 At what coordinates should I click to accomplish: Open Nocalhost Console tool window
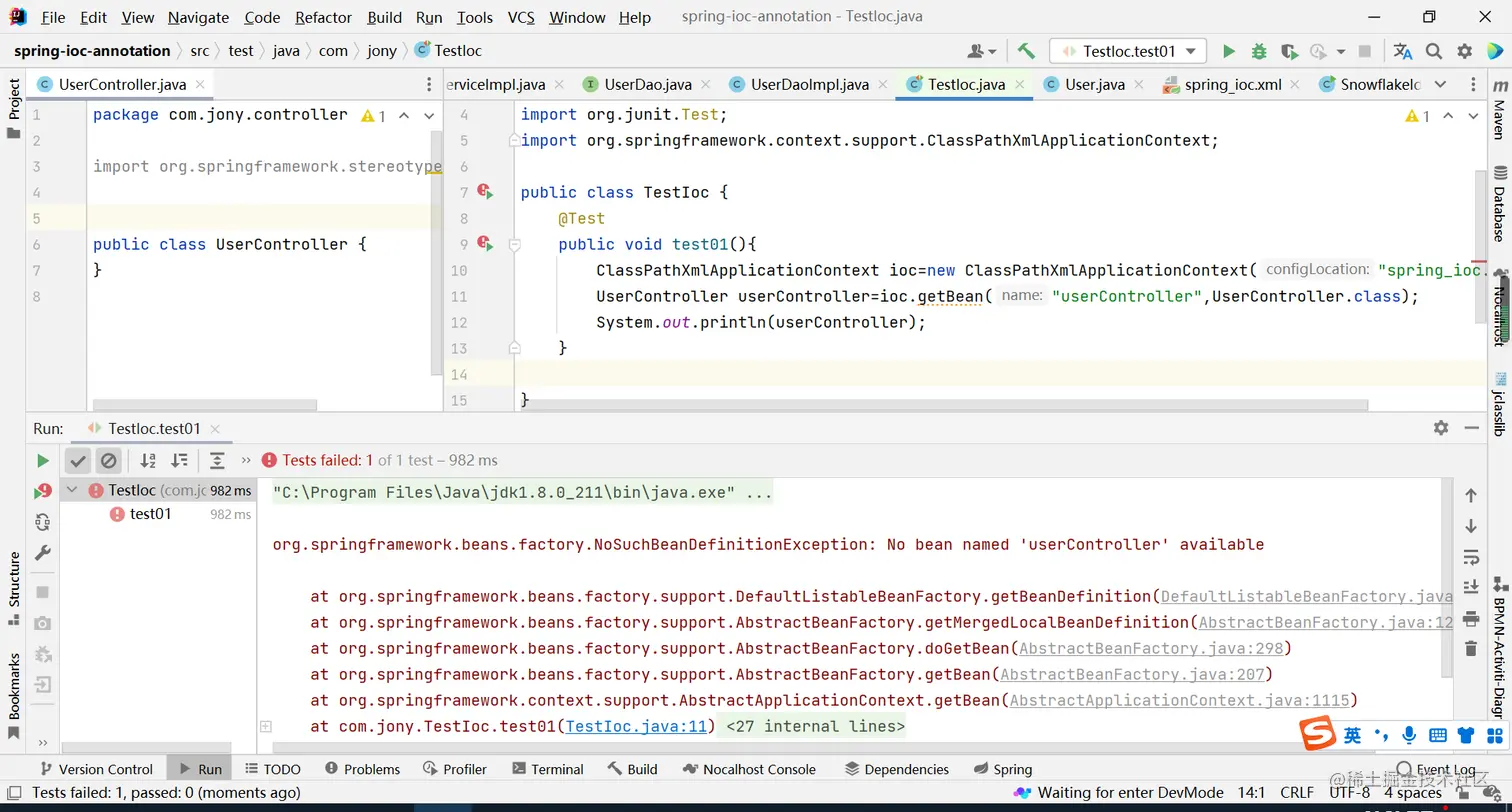point(748,769)
